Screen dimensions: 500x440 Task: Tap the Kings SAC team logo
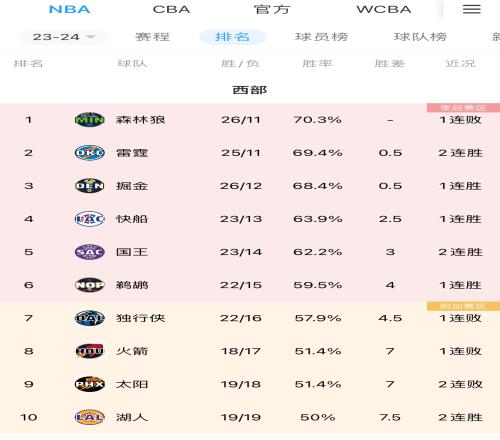[x=89, y=252]
